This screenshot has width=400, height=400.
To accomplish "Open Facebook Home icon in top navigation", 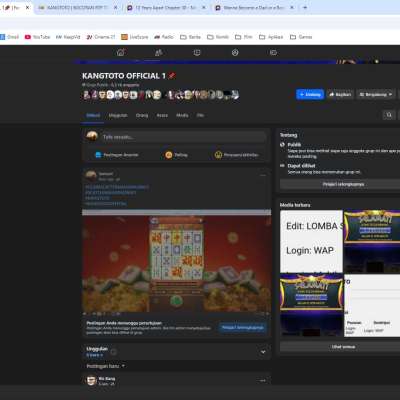I will pyautogui.click(x=121, y=52).
